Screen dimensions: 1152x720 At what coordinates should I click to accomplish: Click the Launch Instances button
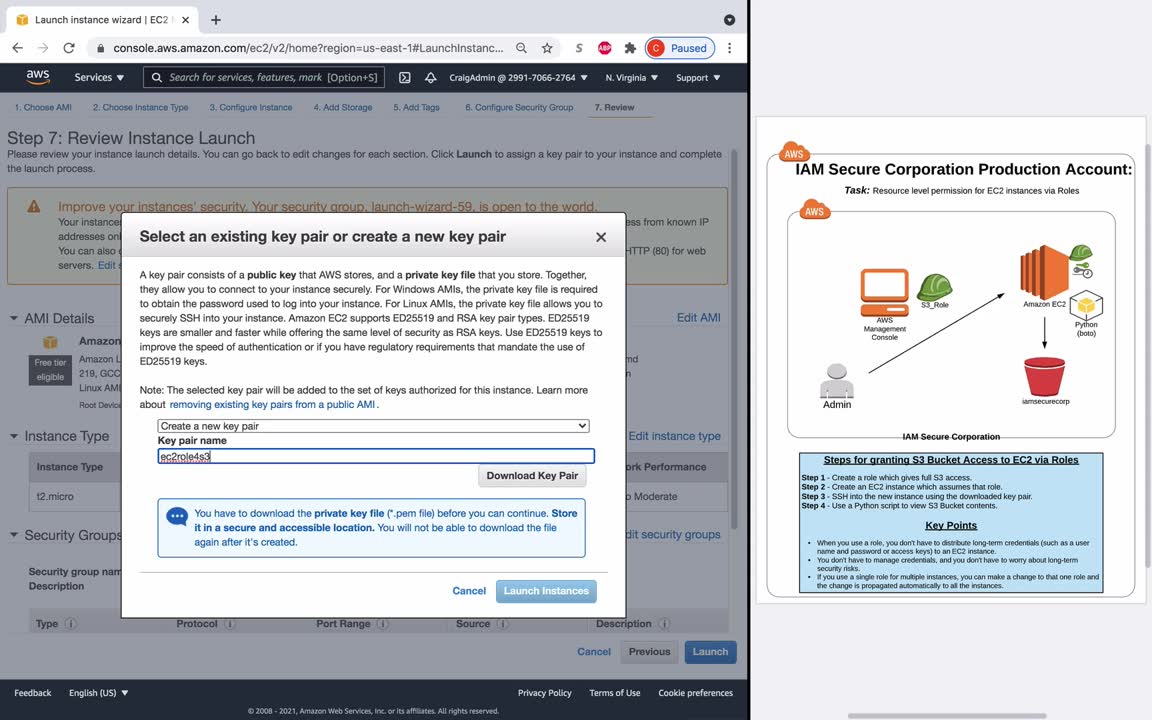coord(546,591)
